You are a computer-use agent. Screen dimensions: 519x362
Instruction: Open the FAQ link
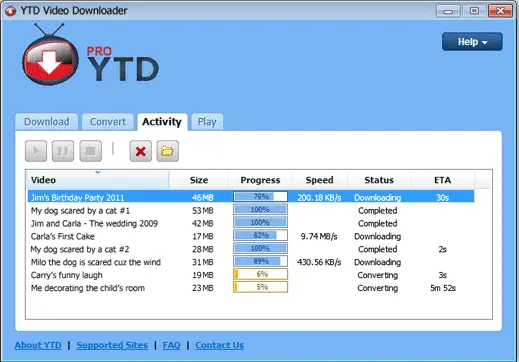pos(171,345)
